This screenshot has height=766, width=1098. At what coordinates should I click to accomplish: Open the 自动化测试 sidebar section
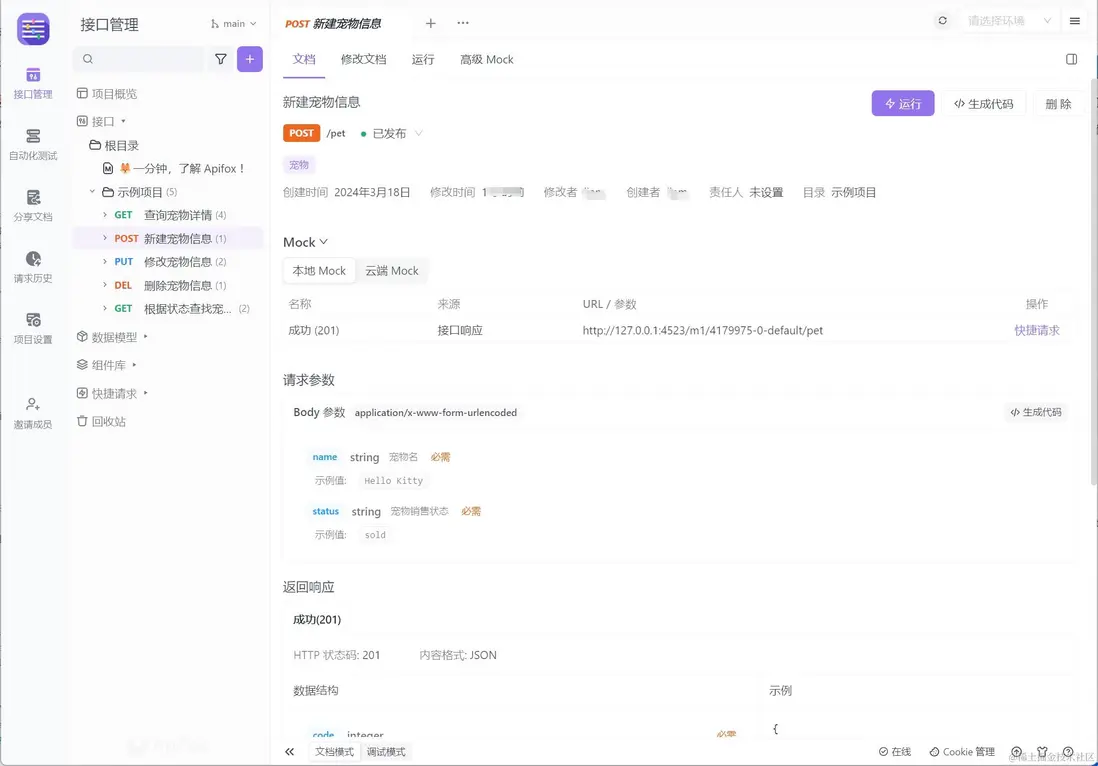(x=33, y=145)
